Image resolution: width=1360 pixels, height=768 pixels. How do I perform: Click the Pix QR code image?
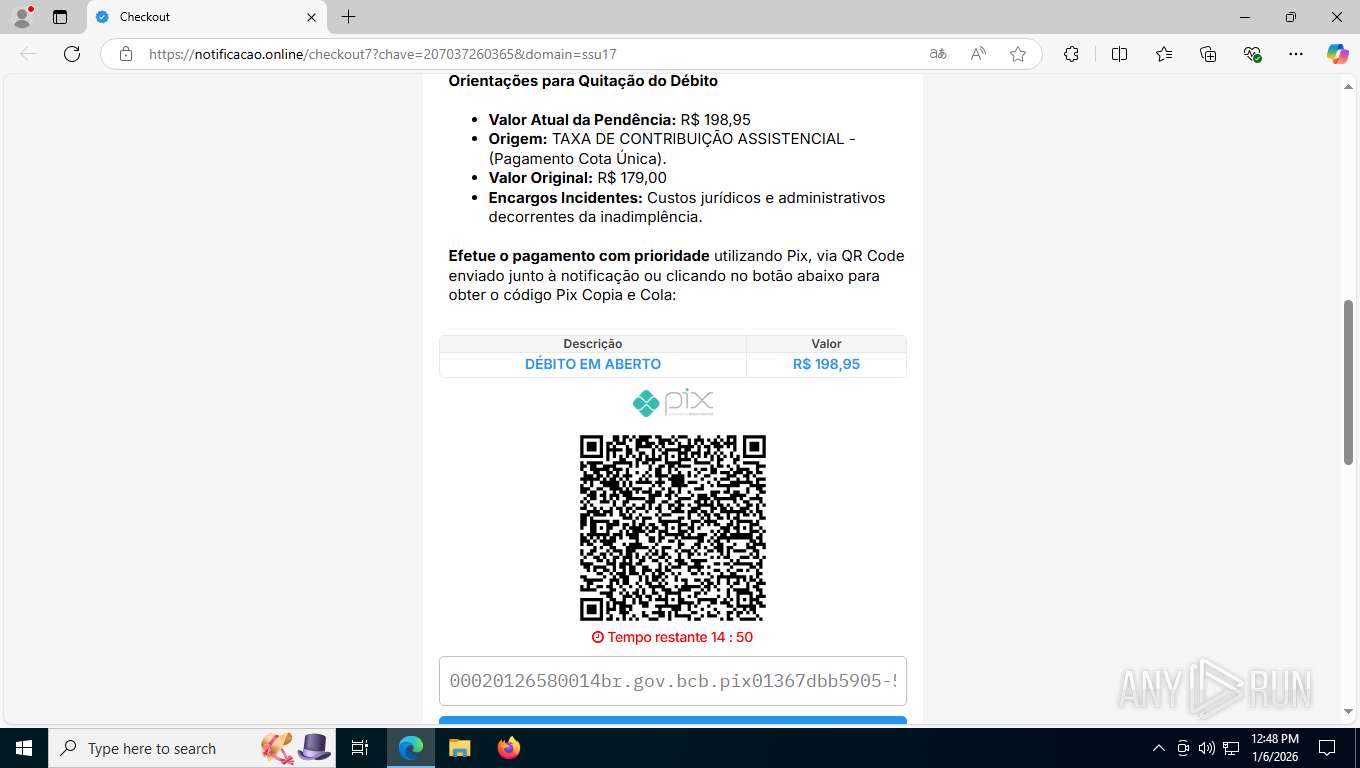pyautogui.click(x=673, y=528)
